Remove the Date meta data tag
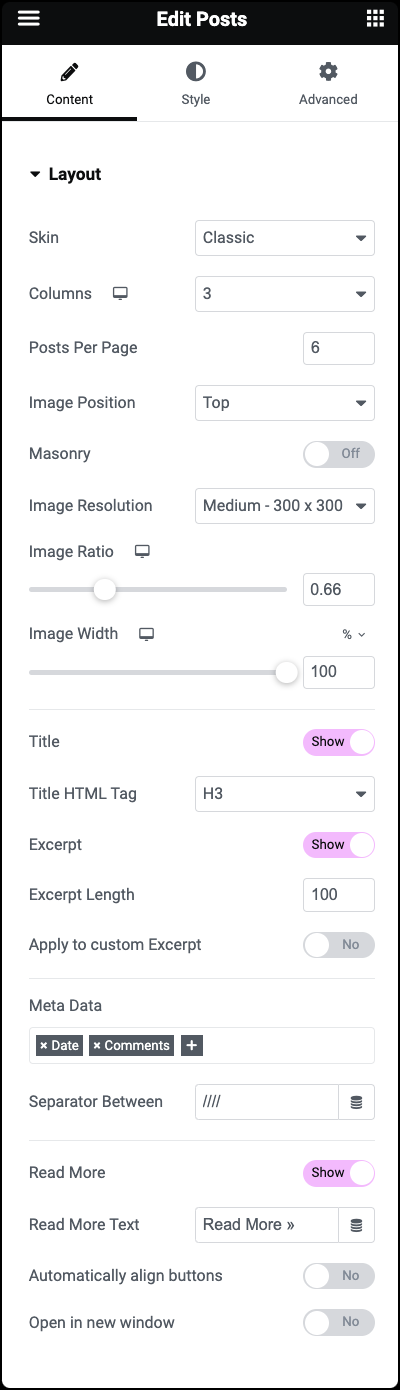This screenshot has width=400, height=1390. [43, 1046]
